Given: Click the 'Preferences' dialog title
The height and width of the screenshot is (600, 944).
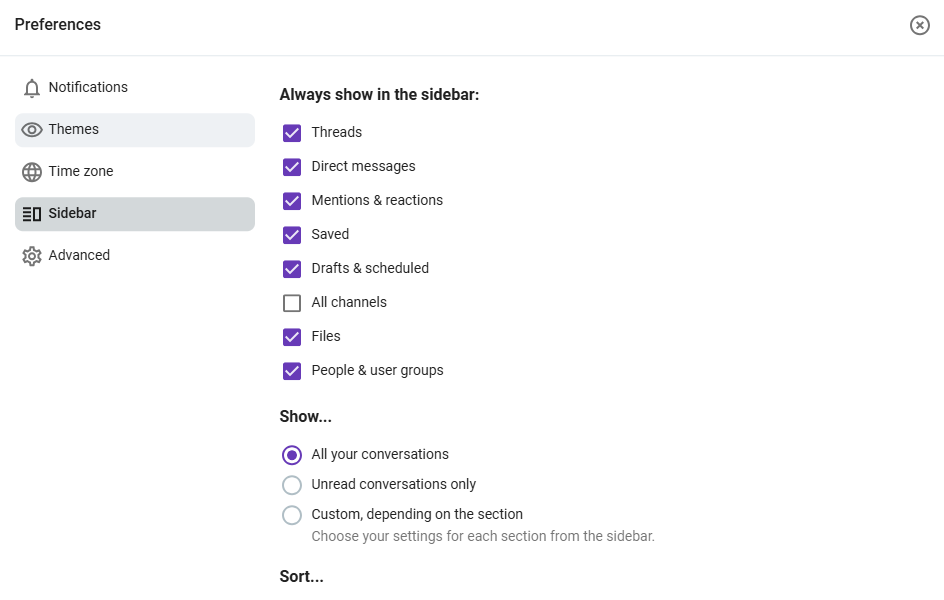Looking at the screenshot, I should (58, 25).
